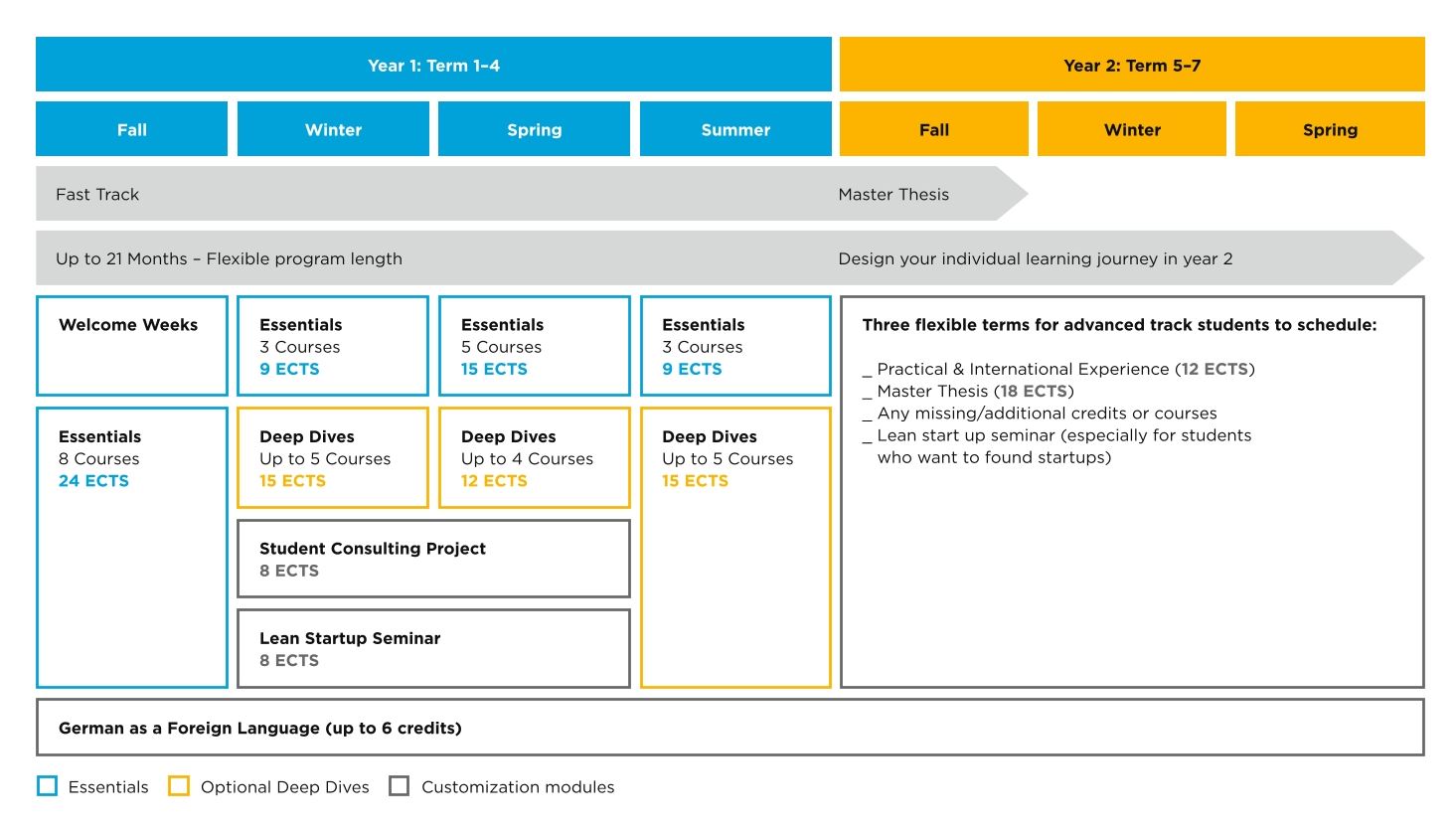Viewport: 1456px width, 830px height.
Task: Click the Student Consulting Project heading
Action: coord(373,549)
